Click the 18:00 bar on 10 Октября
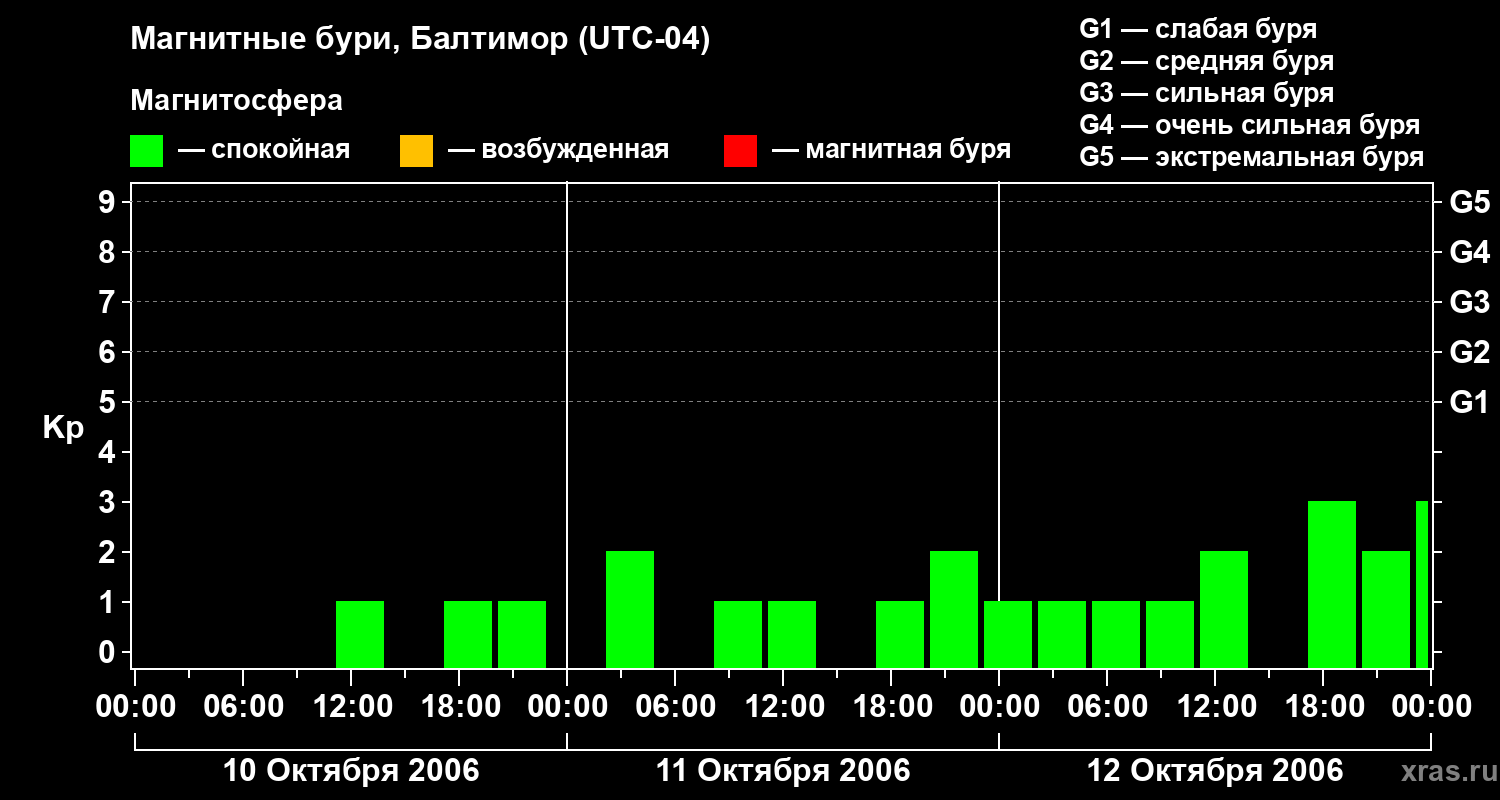1500x800 pixels. [468, 634]
